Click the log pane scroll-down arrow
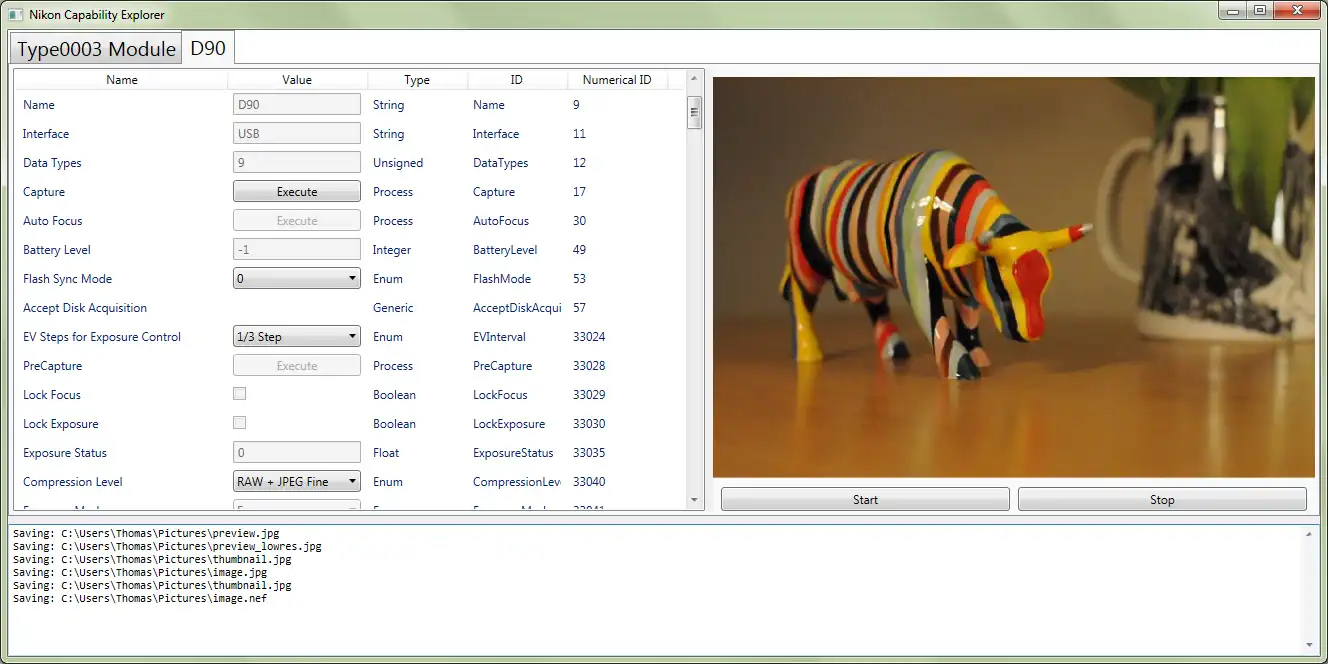The width and height of the screenshot is (1328, 664). point(1309,645)
